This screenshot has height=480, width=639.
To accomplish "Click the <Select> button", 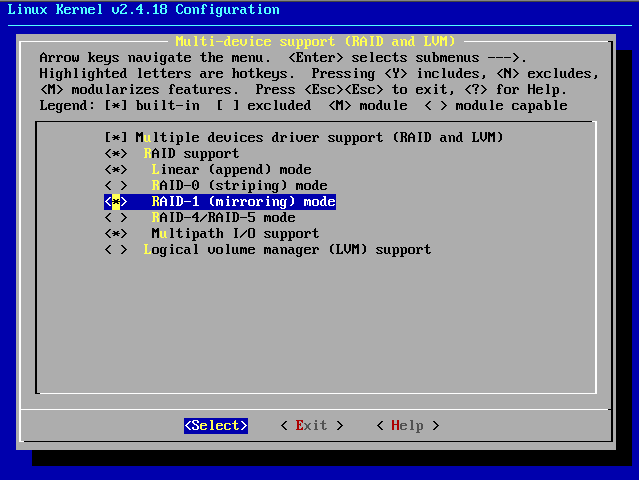I will tap(216, 426).
